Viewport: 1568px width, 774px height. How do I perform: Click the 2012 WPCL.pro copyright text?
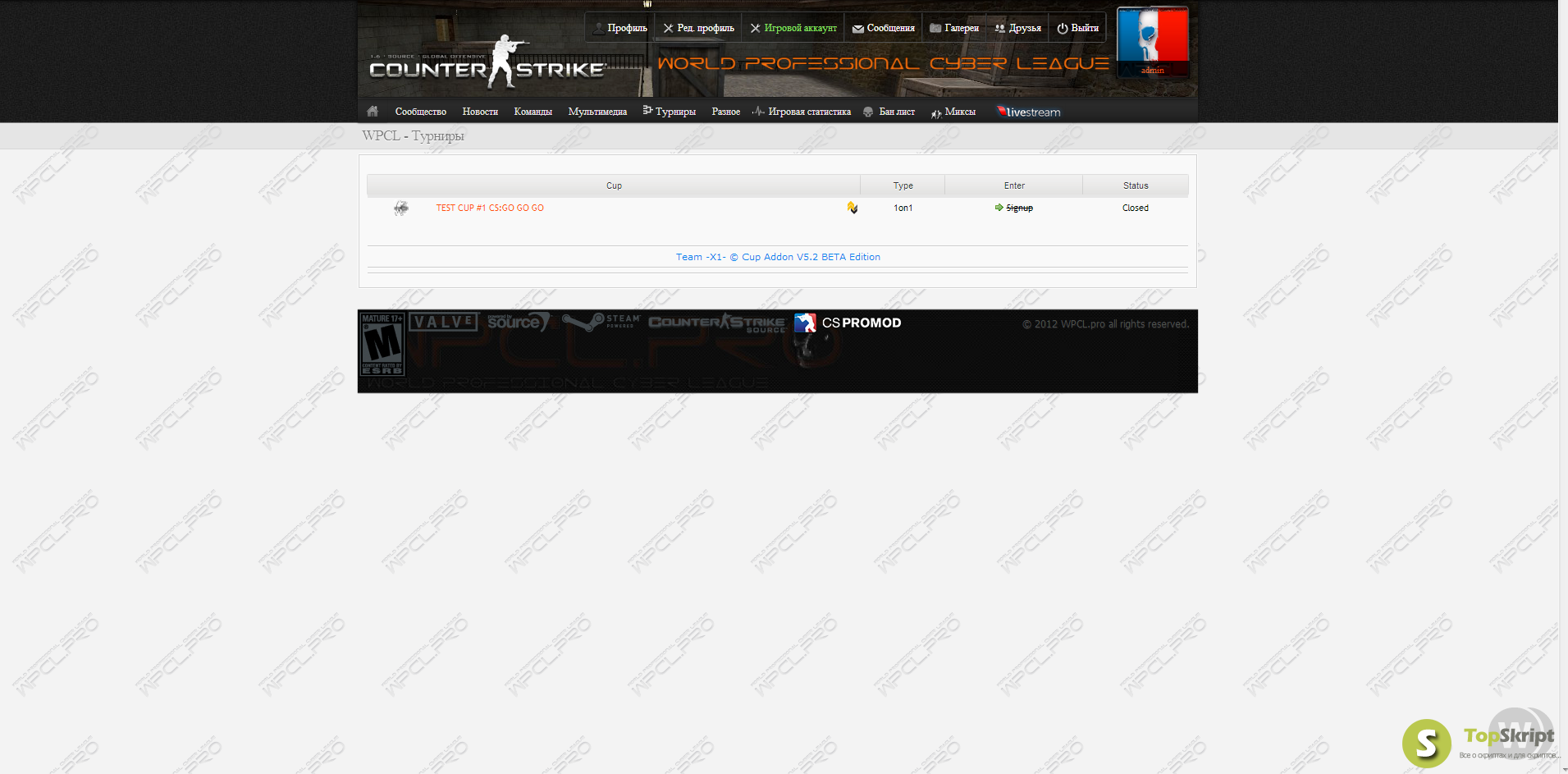point(1105,324)
